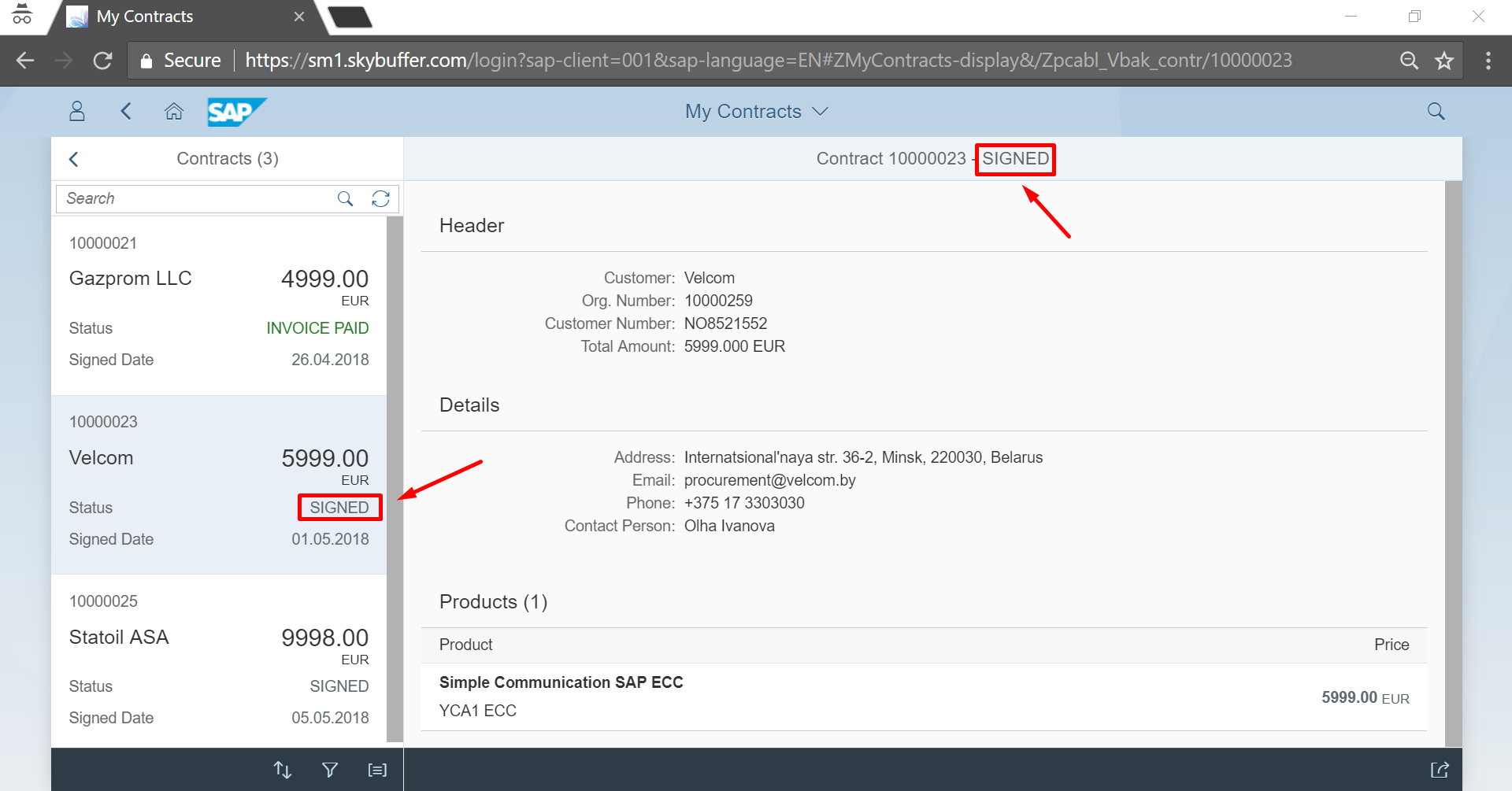Navigate back in the browser
1512x791 pixels.
pyautogui.click(x=25, y=61)
